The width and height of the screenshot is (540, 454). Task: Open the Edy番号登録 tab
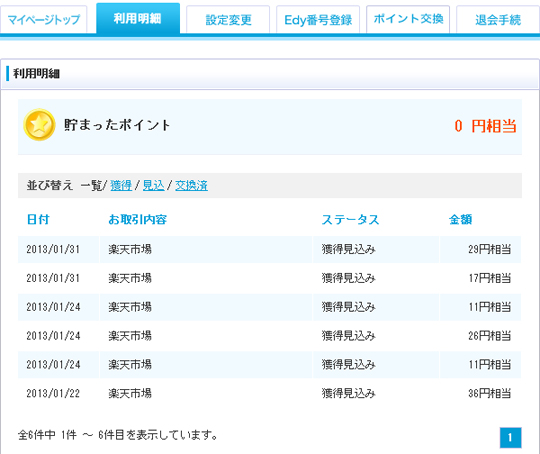click(x=318, y=19)
